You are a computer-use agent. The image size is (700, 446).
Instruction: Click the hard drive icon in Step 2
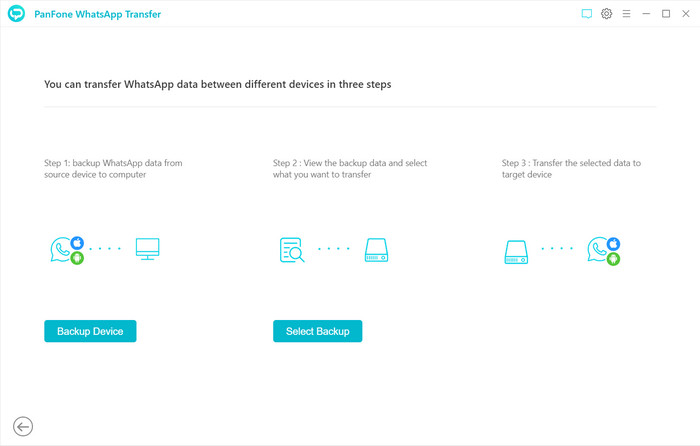tap(376, 250)
